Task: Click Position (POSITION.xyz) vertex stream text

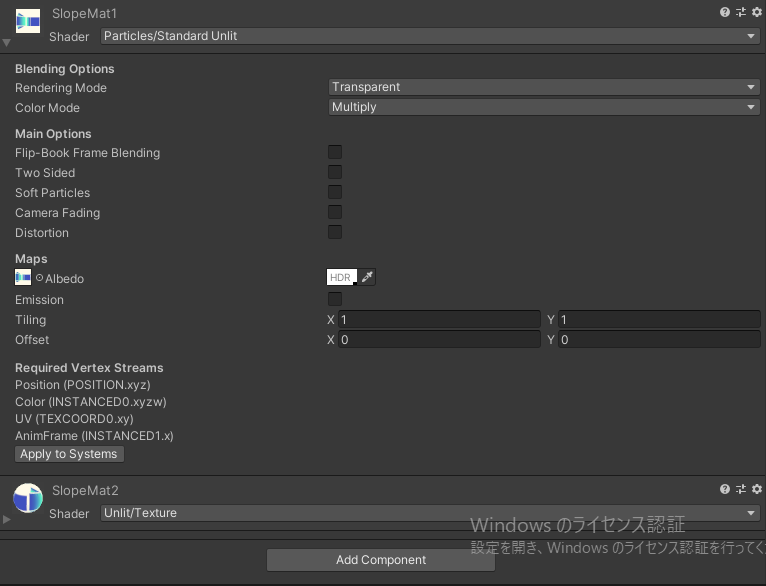Action: (83, 385)
